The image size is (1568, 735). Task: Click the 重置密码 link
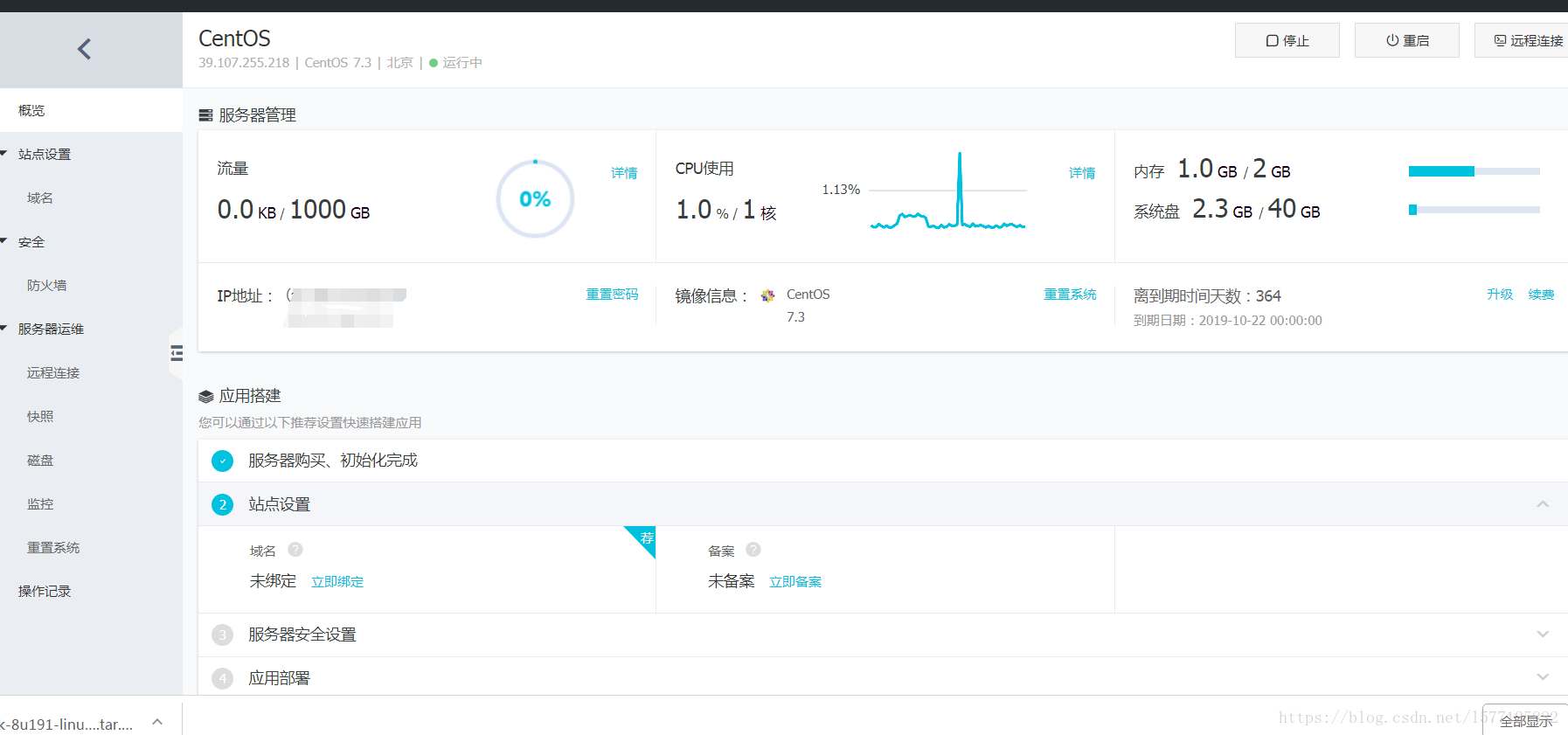612,295
